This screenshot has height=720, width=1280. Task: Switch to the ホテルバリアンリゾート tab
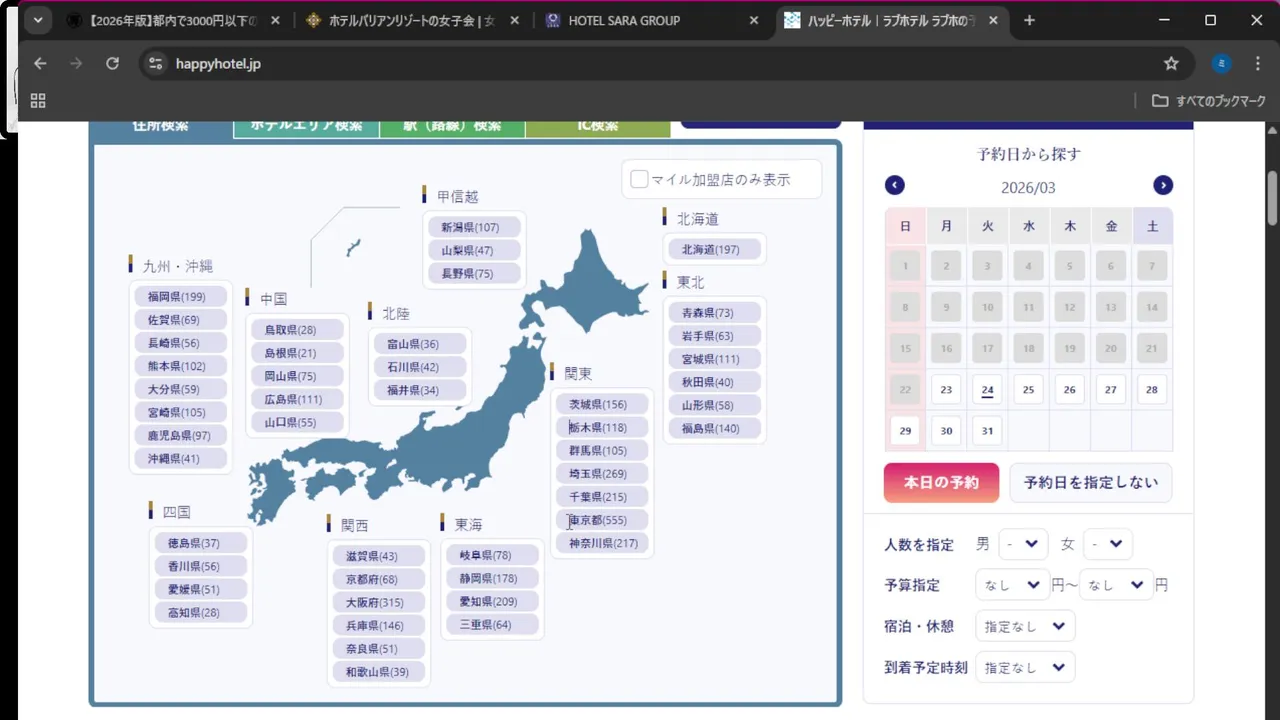tap(413, 20)
